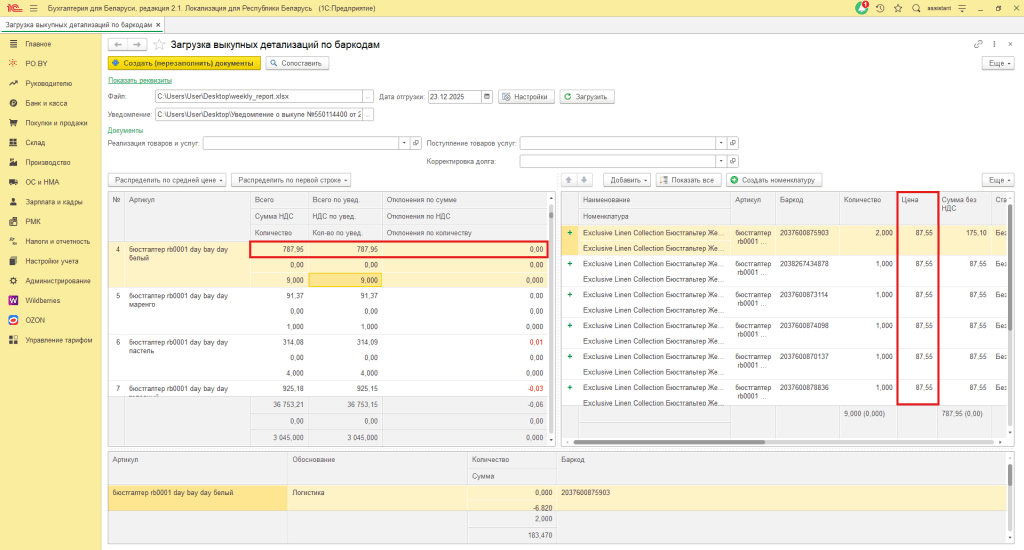Open Wildberries section in sidebar
The image size is (1024, 550).
coord(45,300)
